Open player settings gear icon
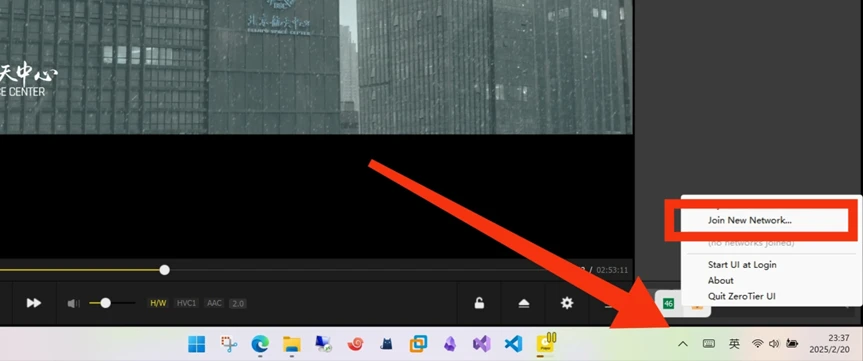863x361 pixels. coord(567,303)
